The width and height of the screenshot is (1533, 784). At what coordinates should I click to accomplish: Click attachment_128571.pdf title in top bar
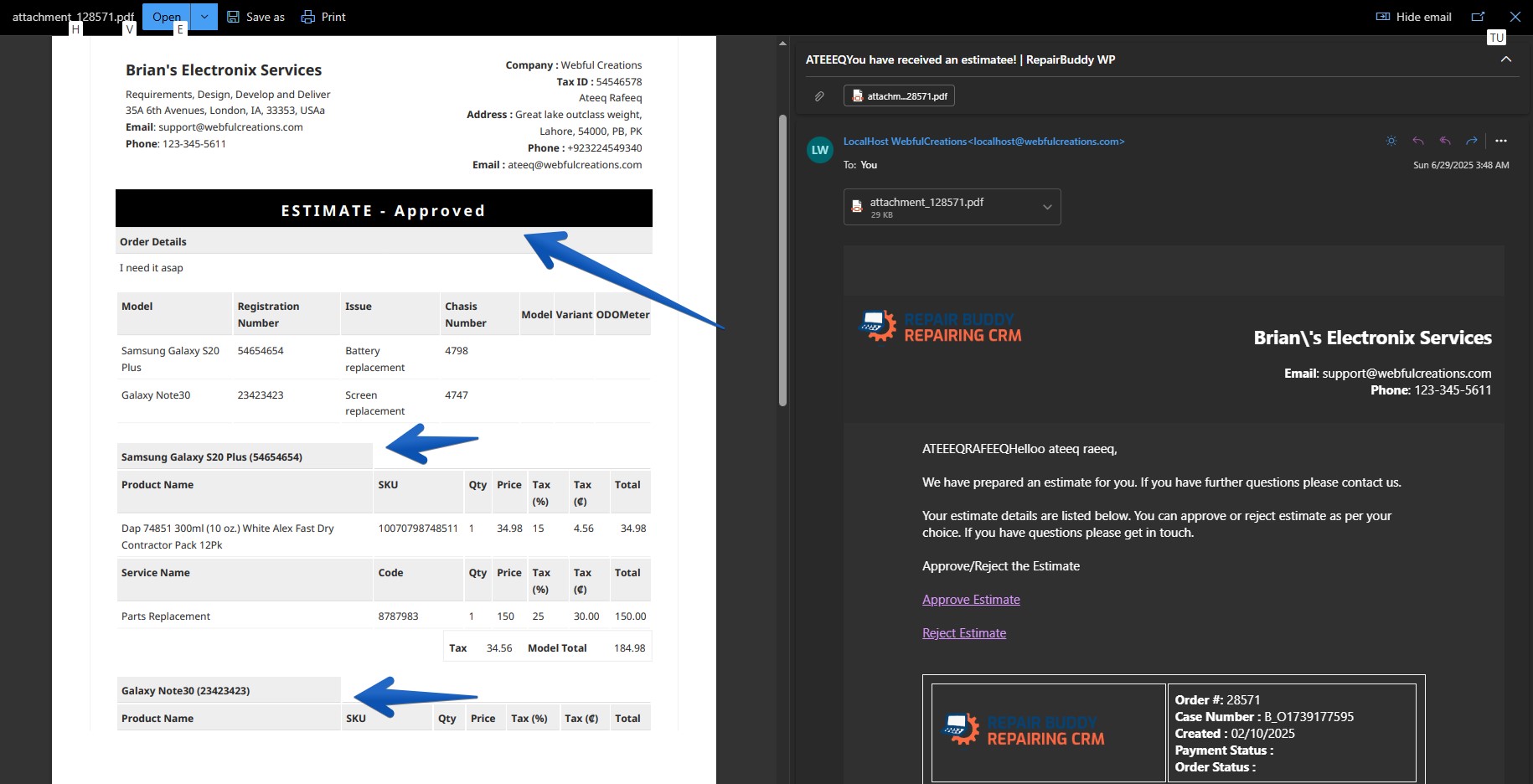tap(73, 17)
